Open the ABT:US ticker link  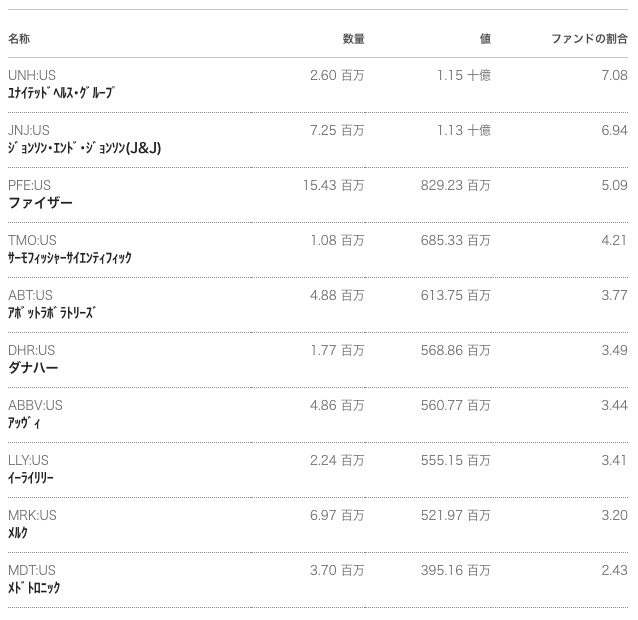[30, 295]
